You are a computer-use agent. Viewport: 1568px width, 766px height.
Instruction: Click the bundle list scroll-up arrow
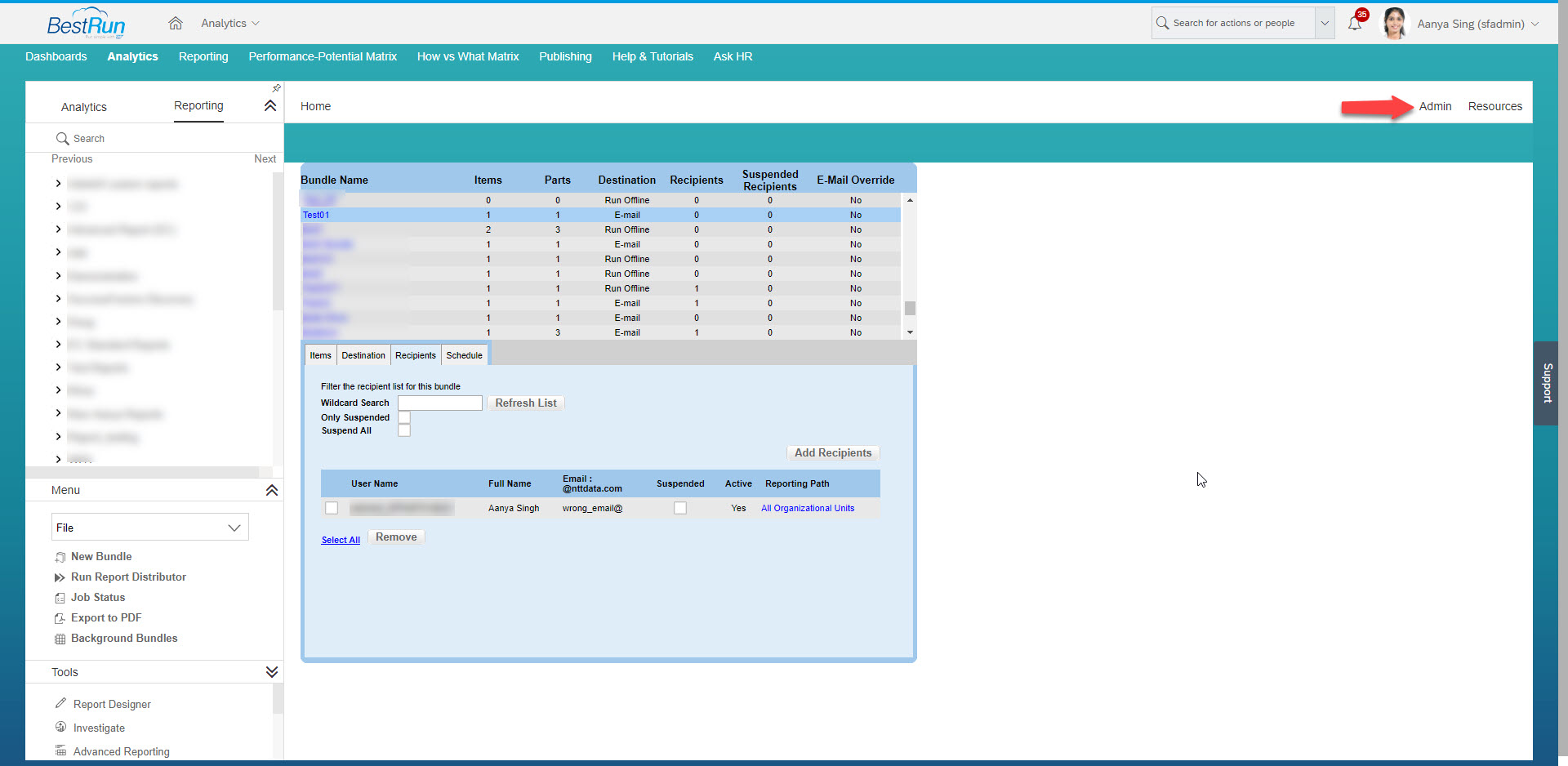[910, 200]
